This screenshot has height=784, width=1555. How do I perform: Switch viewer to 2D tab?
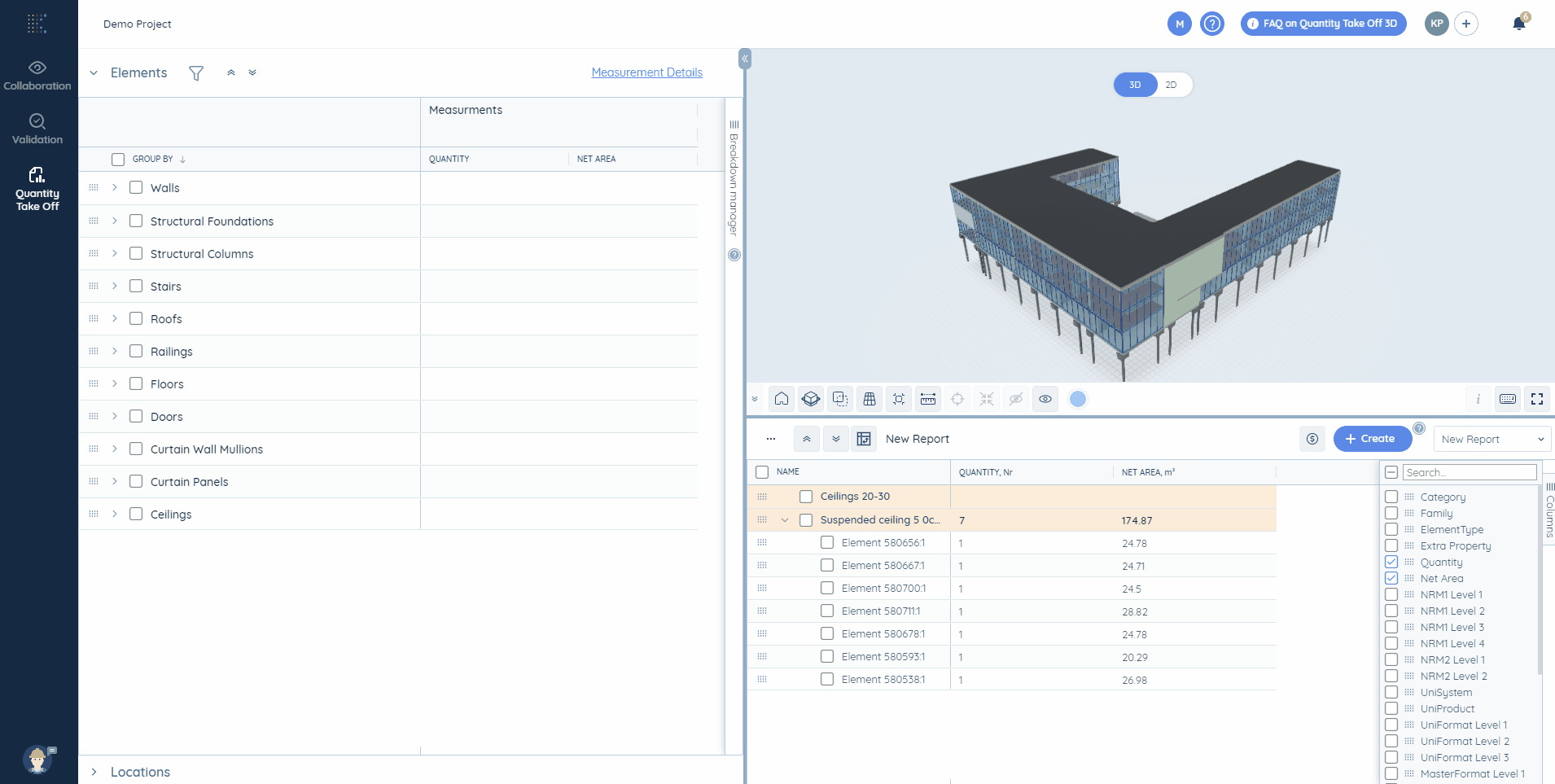click(x=1171, y=85)
